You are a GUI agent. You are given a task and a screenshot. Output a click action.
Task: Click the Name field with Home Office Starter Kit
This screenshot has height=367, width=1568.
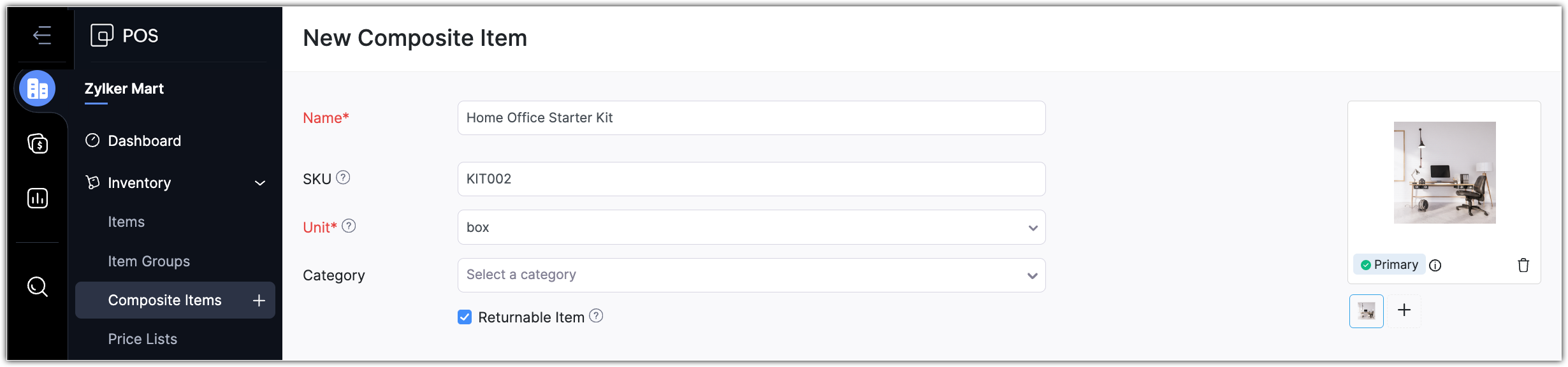[751, 118]
